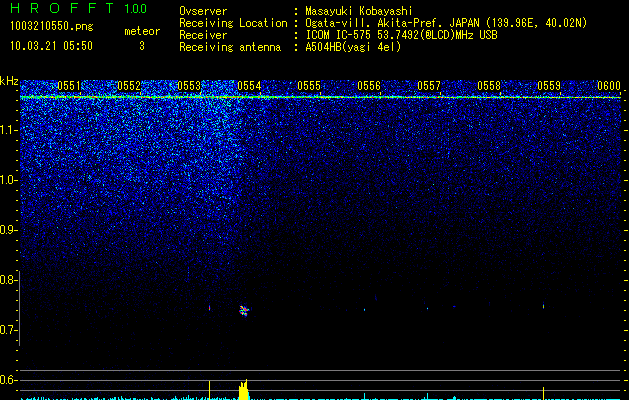Viewport: 629px width, 400px height.
Task: Click the Receiving antenna field label
Action: (230, 47)
